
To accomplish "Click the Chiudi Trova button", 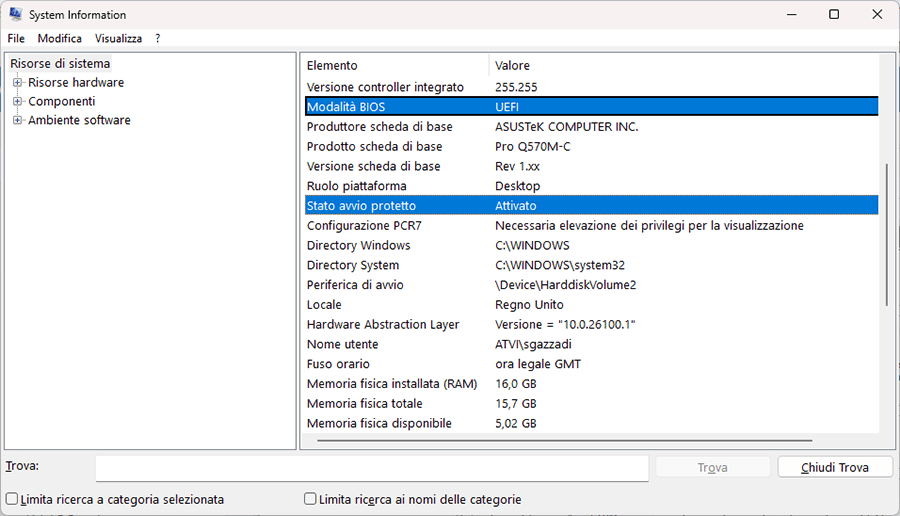I will coord(835,467).
